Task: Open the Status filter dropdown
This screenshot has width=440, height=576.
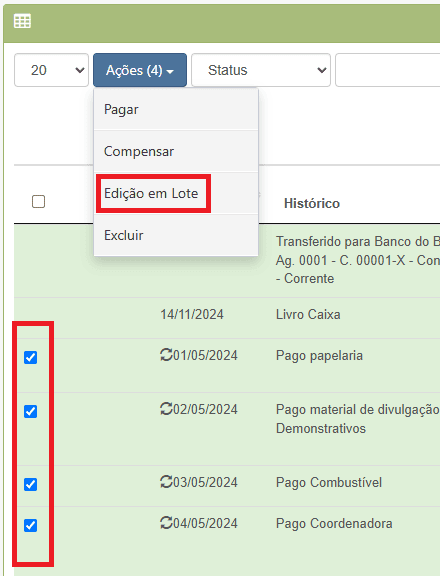Action: click(261, 70)
